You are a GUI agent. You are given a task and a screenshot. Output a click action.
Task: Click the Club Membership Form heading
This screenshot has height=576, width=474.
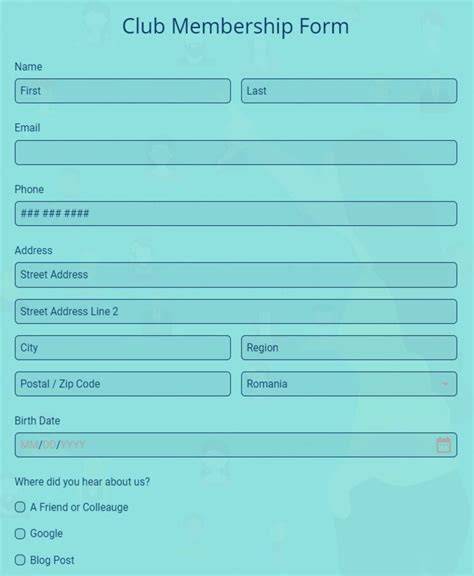tap(236, 26)
